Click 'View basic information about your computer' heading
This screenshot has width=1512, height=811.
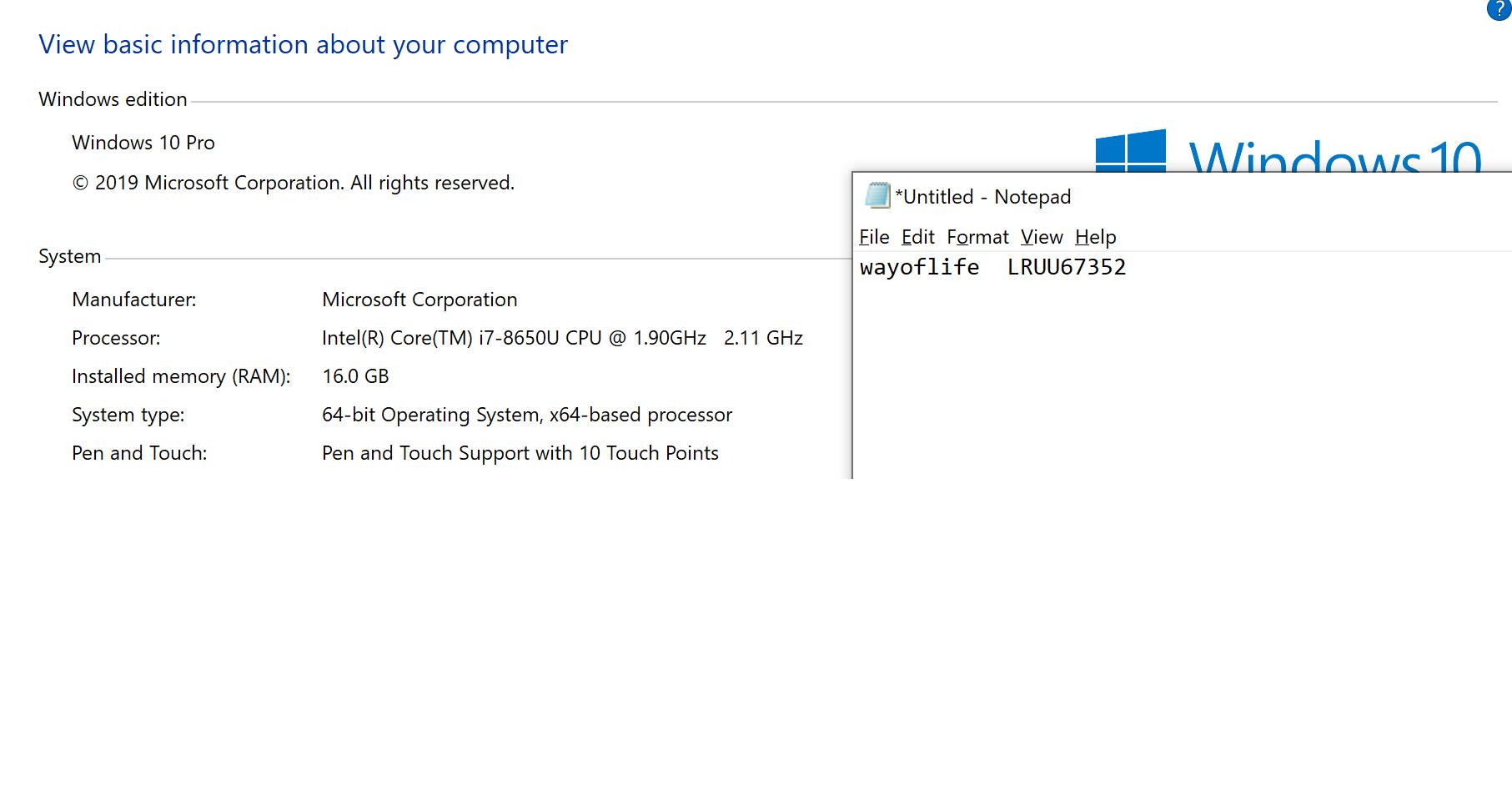coord(303,44)
